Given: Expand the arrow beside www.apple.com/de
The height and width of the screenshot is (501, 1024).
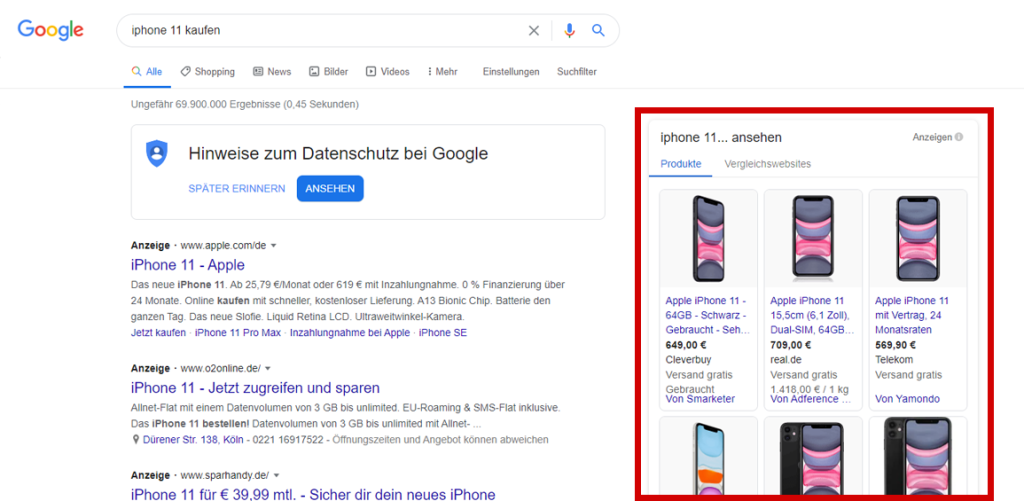Looking at the screenshot, I should (x=274, y=246).
